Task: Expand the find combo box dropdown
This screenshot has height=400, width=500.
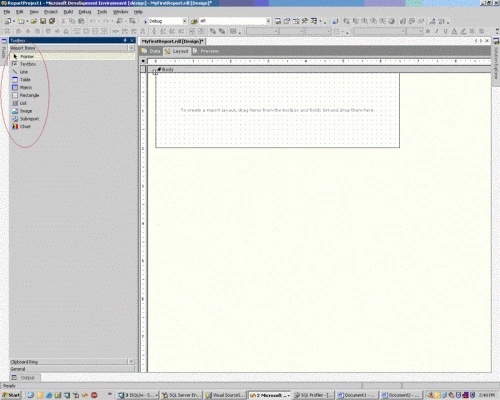Action: (x=268, y=21)
